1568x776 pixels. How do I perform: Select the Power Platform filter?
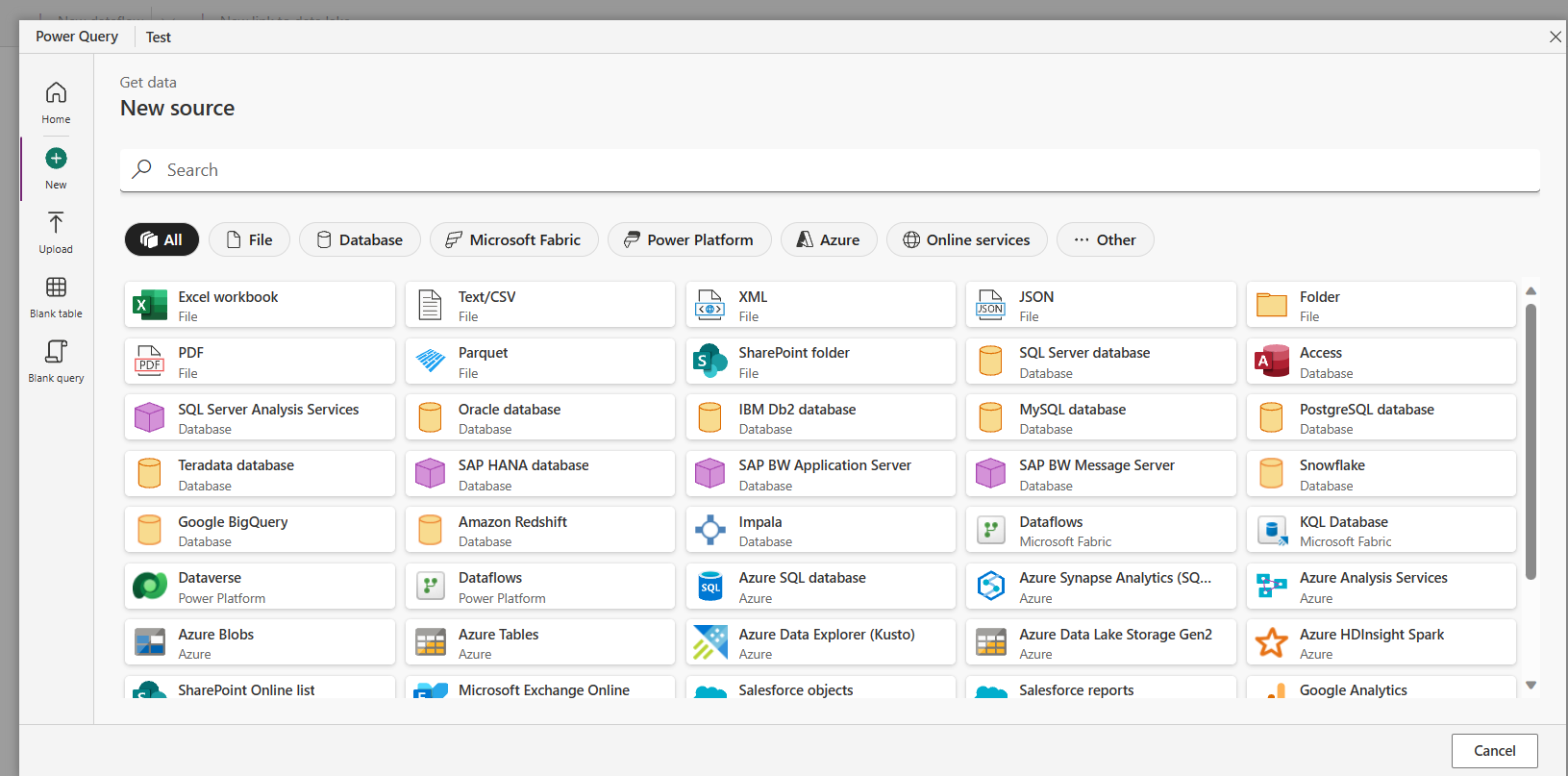(x=689, y=239)
